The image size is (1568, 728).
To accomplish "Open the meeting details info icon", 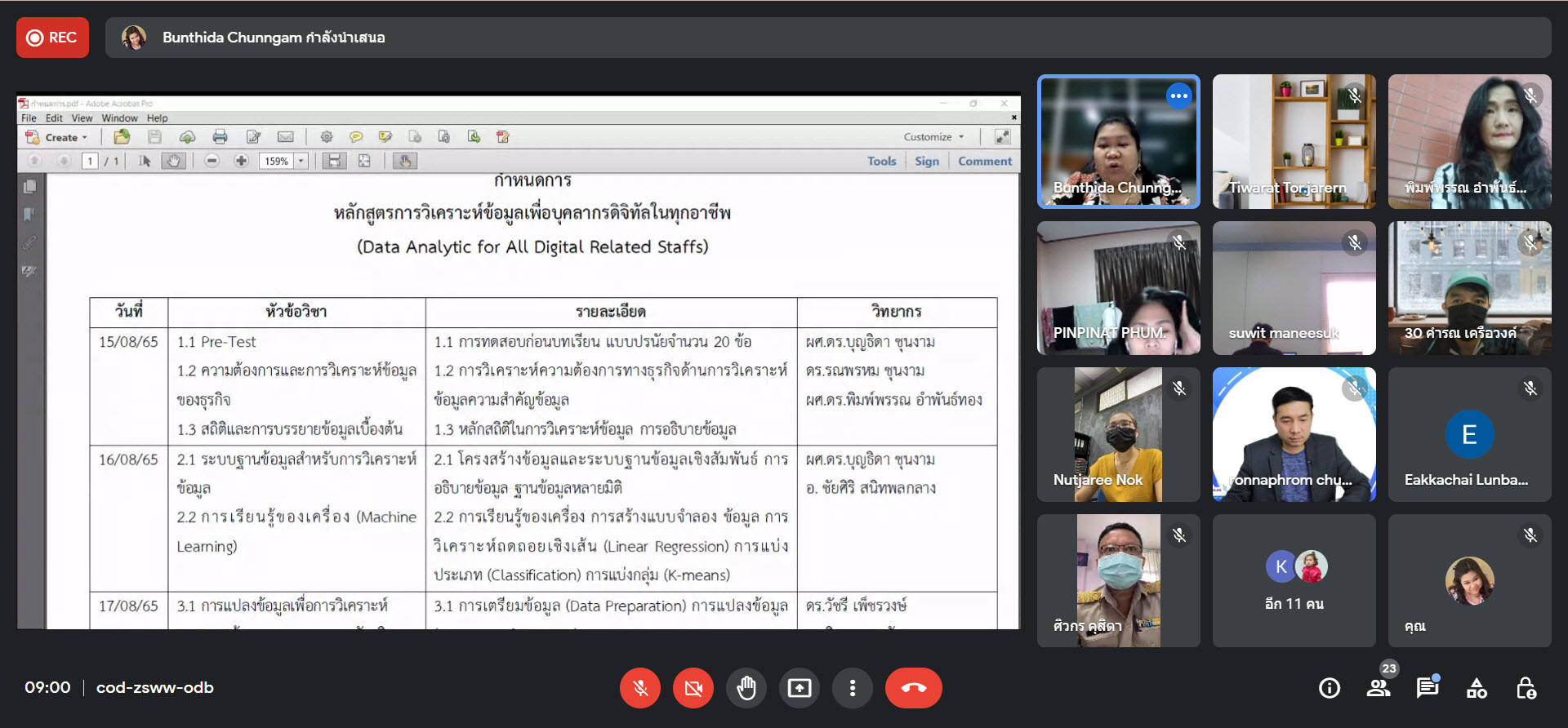I will coord(1330,688).
